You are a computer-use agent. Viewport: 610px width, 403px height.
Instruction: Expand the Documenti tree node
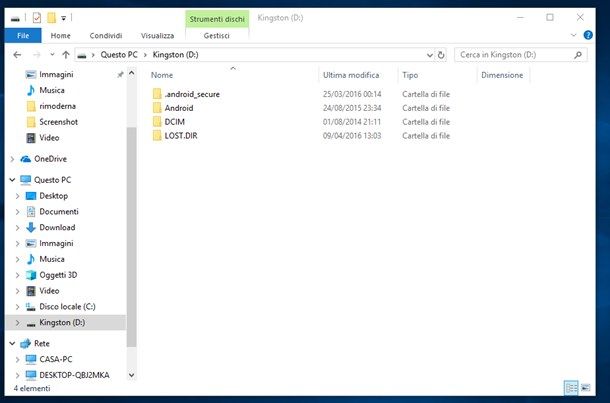coord(17,212)
